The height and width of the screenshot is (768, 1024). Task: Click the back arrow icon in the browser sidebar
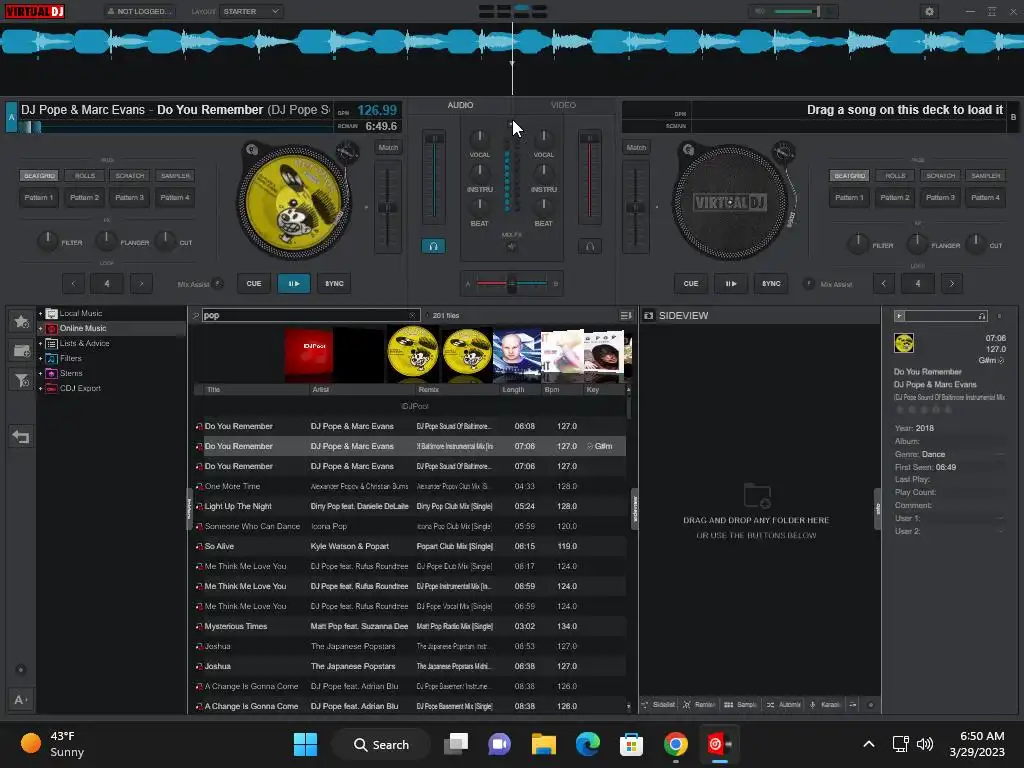coord(21,436)
